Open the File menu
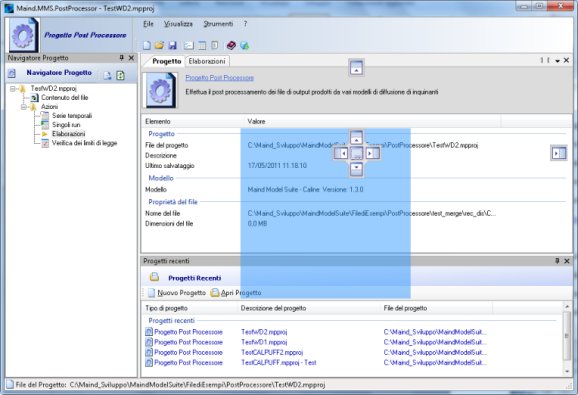This screenshot has width=578, height=395. tap(148, 24)
